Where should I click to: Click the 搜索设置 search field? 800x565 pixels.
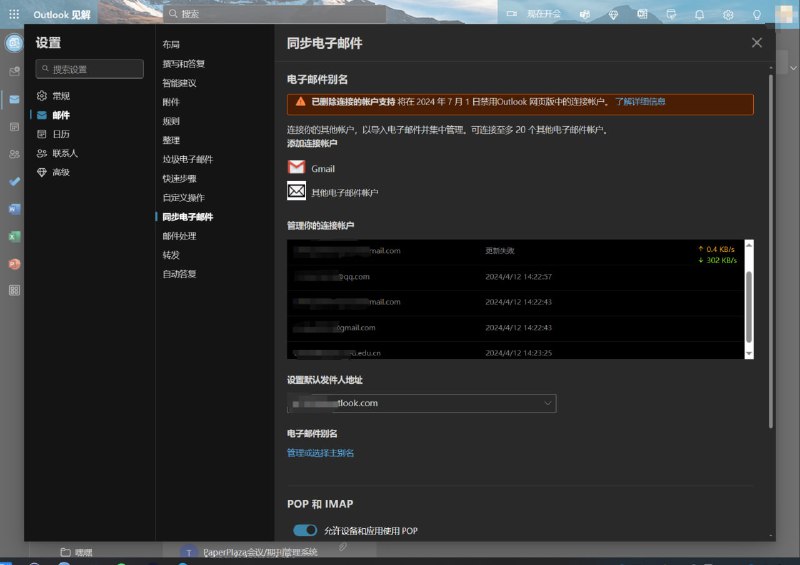89,69
